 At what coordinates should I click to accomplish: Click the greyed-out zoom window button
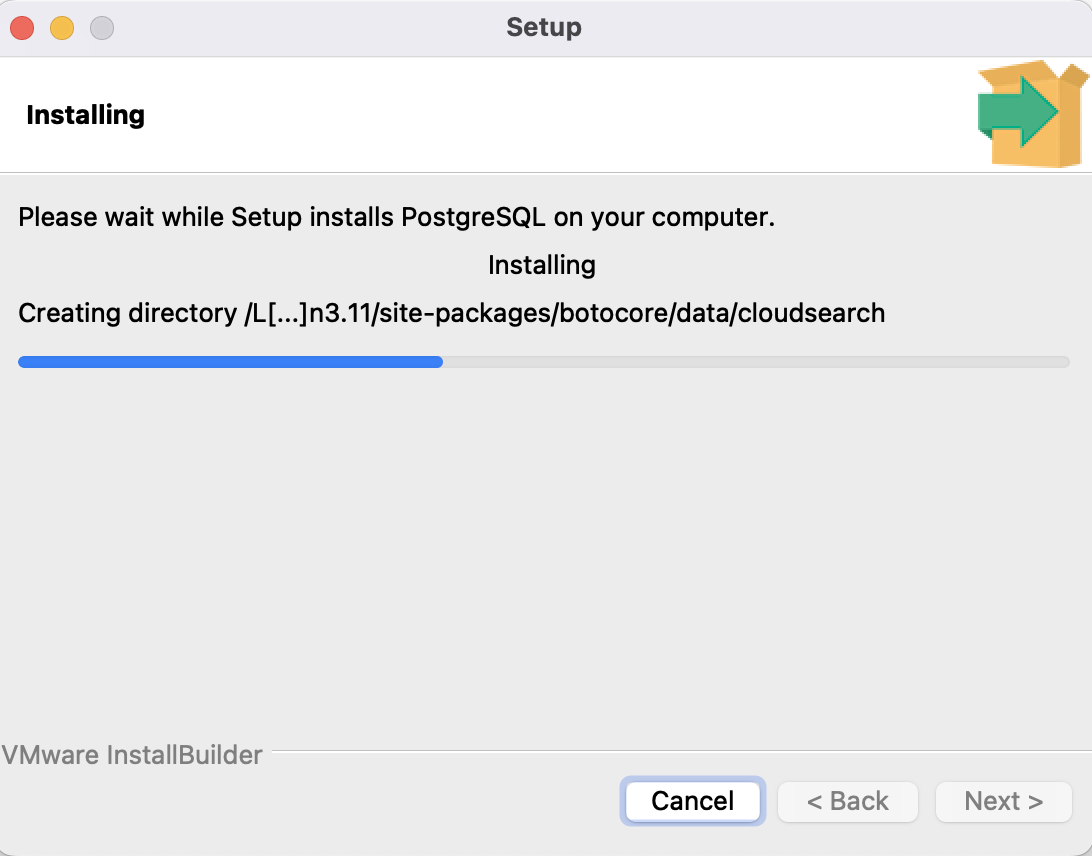pos(102,28)
